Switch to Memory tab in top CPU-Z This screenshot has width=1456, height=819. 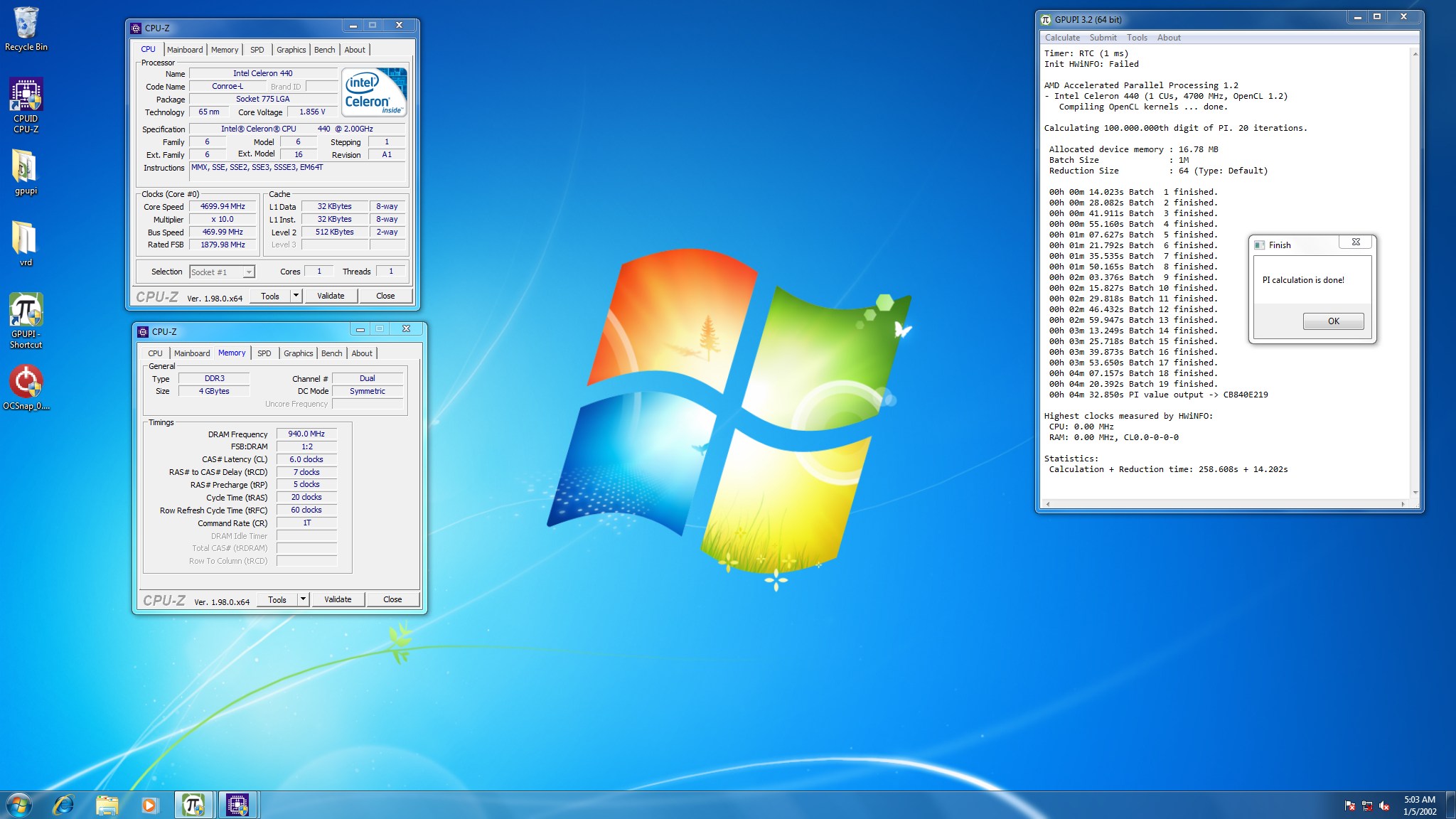pyautogui.click(x=225, y=50)
